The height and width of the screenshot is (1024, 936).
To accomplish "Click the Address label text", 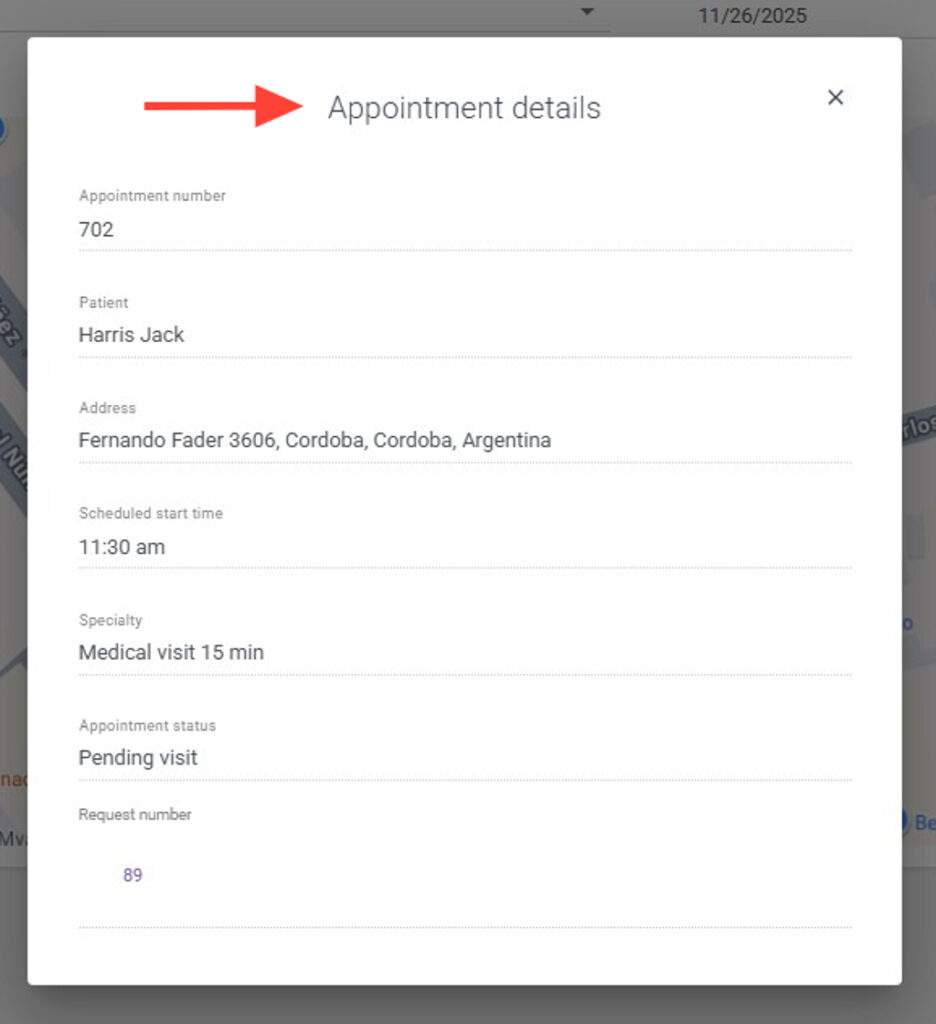I will point(107,408).
